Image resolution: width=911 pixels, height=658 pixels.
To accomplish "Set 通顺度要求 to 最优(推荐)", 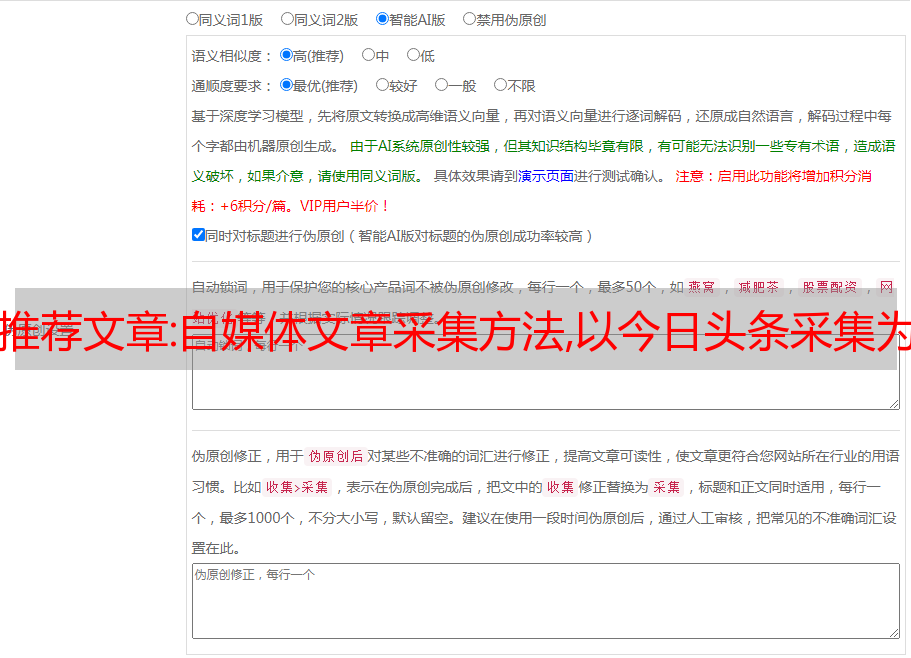I will point(286,85).
